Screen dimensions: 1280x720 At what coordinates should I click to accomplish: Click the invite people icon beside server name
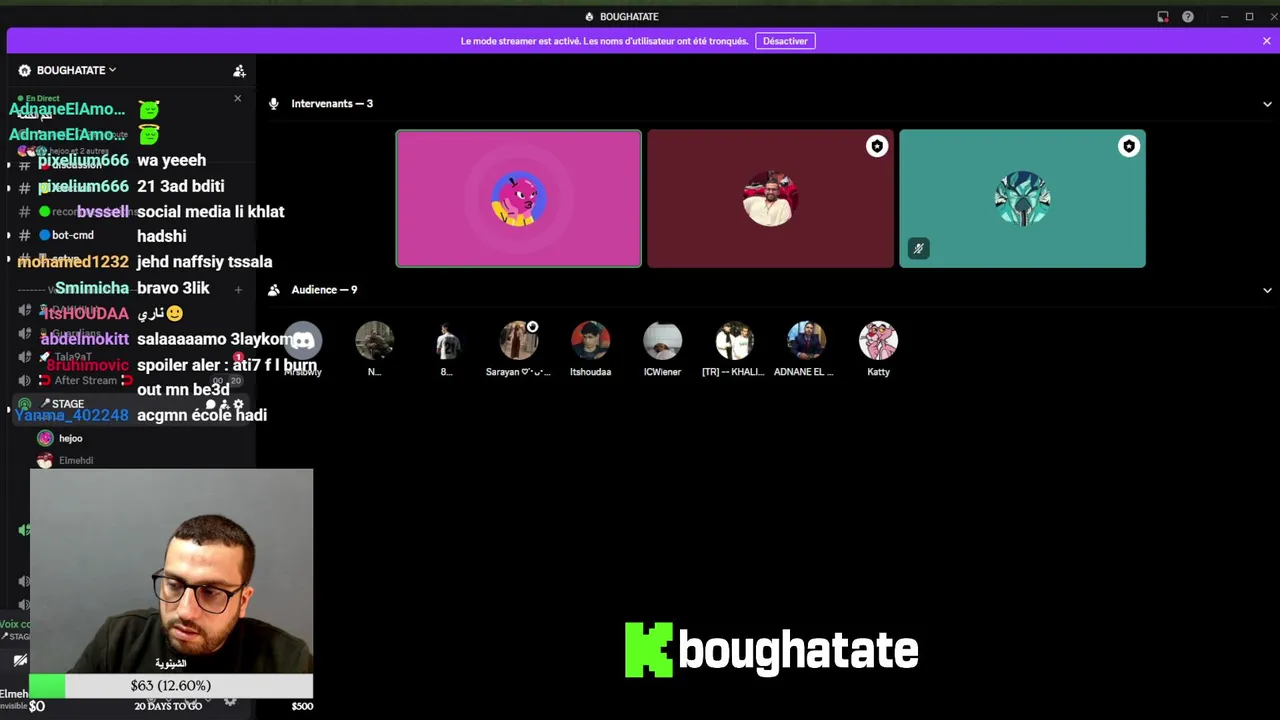239,71
